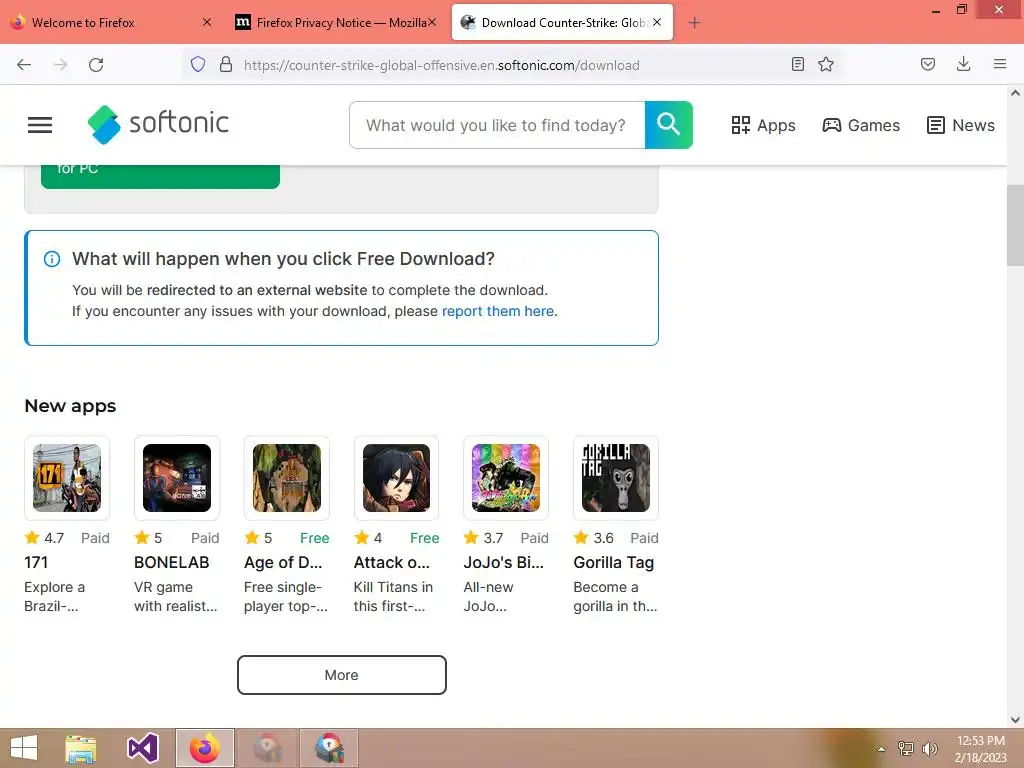This screenshot has width=1024, height=768.
Task: Bookmark this page with the star icon
Action: (826, 64)
